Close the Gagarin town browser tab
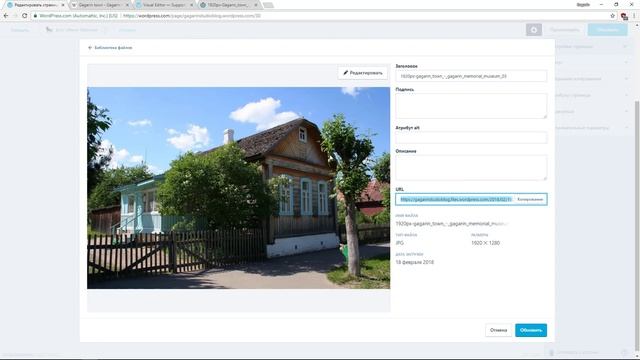This screenshot has height=360, width=640. (127, 5)
